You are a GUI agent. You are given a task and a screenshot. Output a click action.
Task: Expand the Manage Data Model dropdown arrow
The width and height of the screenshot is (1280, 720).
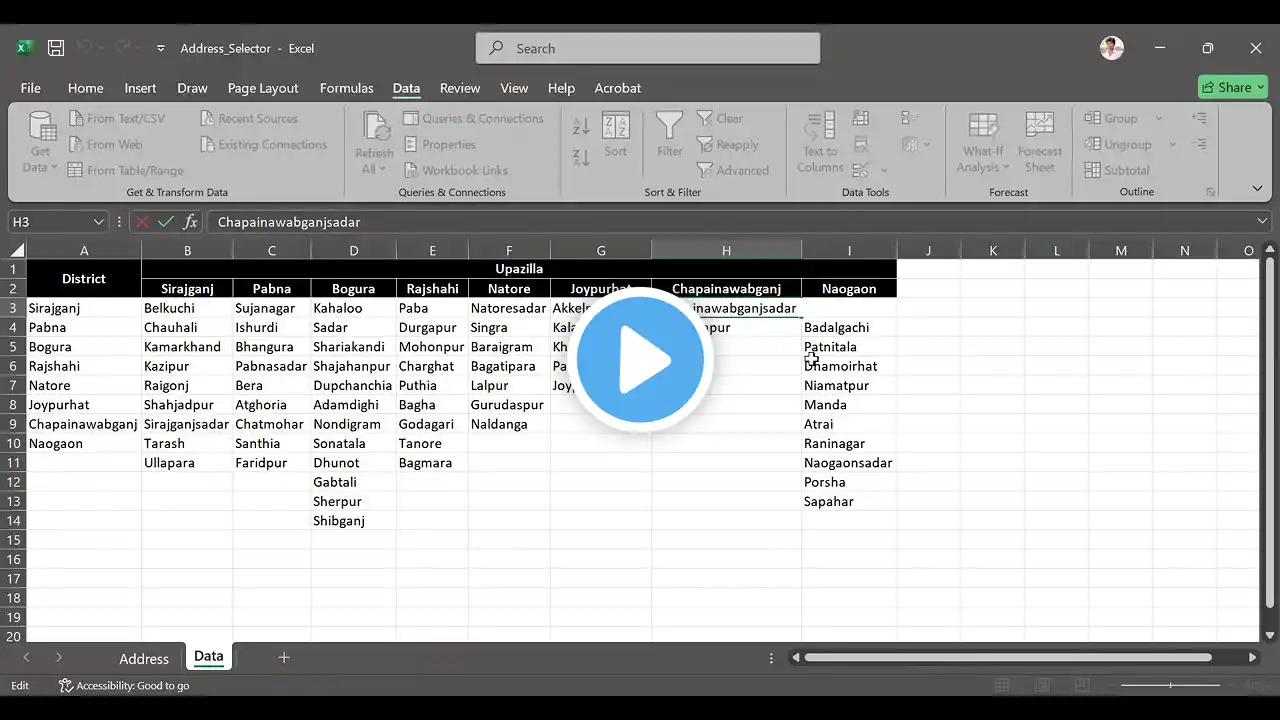(926, 144)
